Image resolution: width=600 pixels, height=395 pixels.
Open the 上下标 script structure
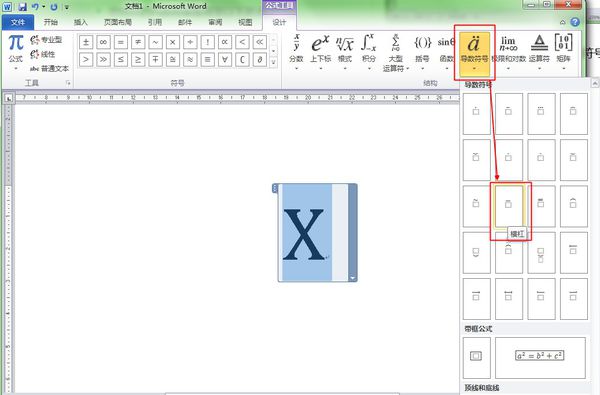coord(320,52)
